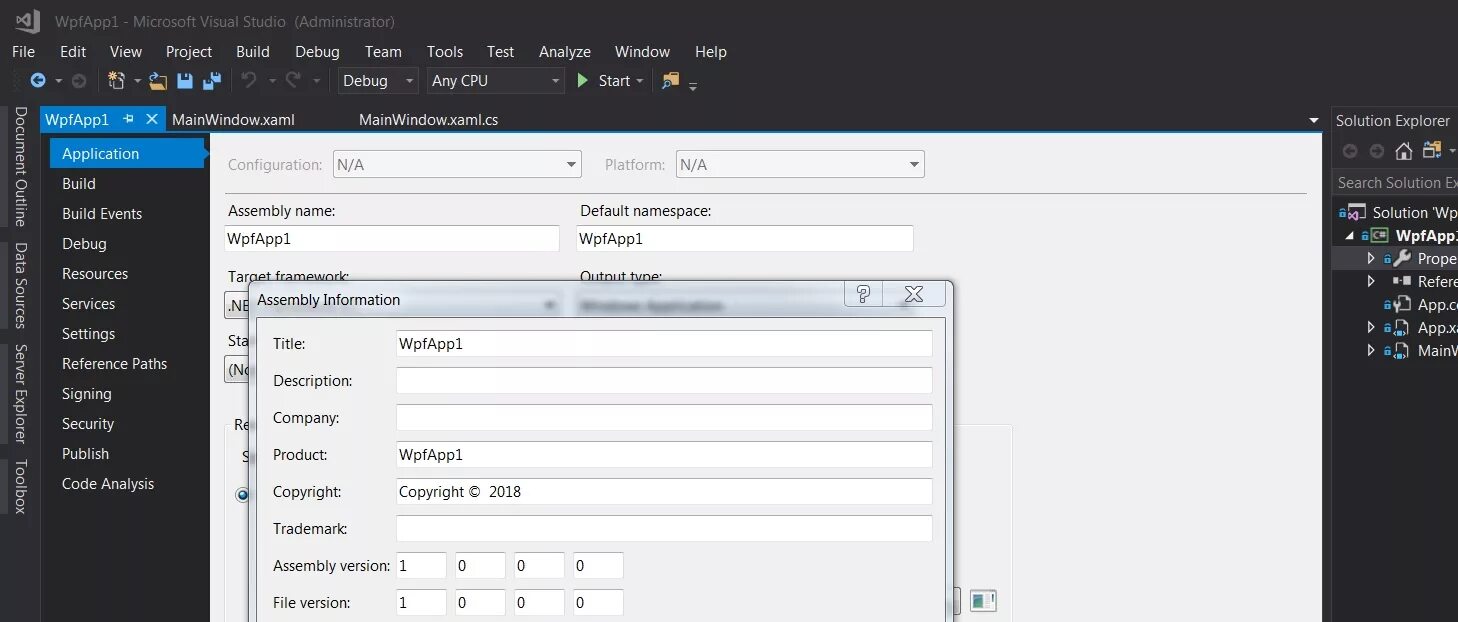Click the Company input field
This screenshot has width=1458, height=622.
pos(664,417)
